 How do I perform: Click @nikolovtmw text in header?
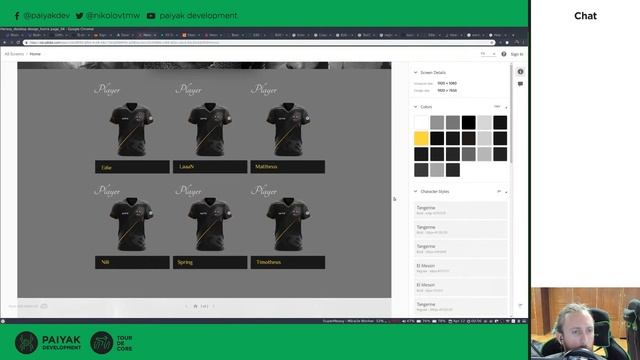(113, 16)
